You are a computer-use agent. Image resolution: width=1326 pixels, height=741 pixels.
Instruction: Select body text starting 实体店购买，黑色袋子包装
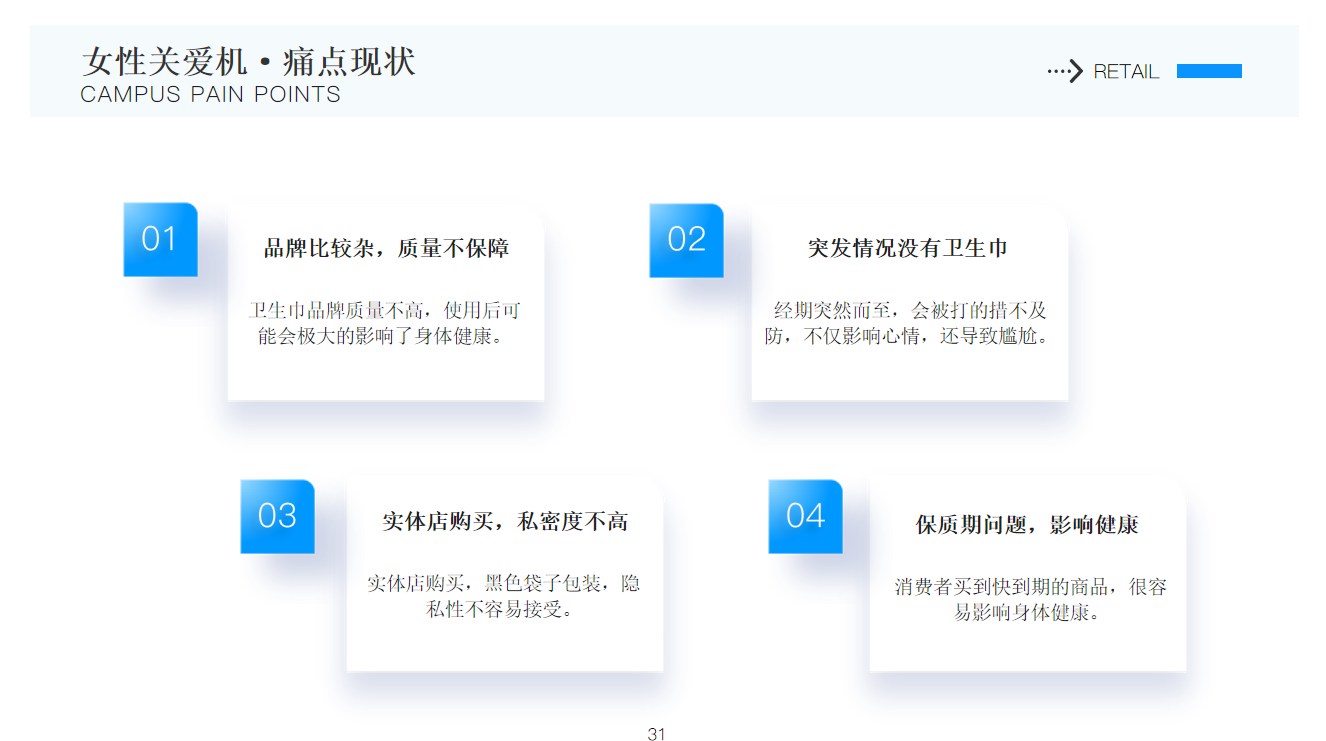coord(504,596)
